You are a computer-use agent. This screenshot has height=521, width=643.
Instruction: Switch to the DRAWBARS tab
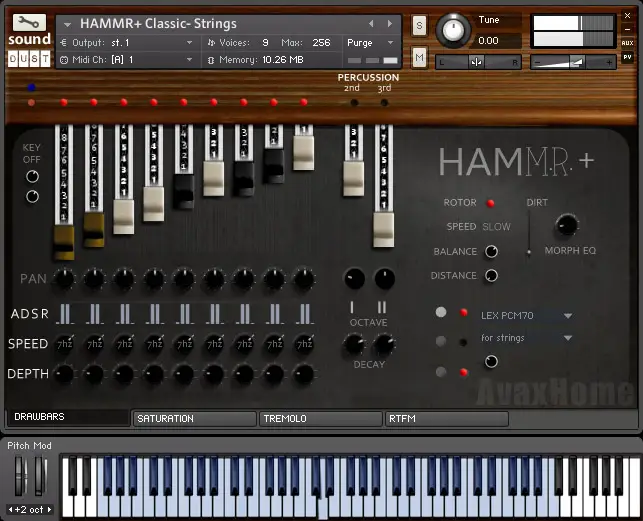pyautogui.click(x=68, y=417)
